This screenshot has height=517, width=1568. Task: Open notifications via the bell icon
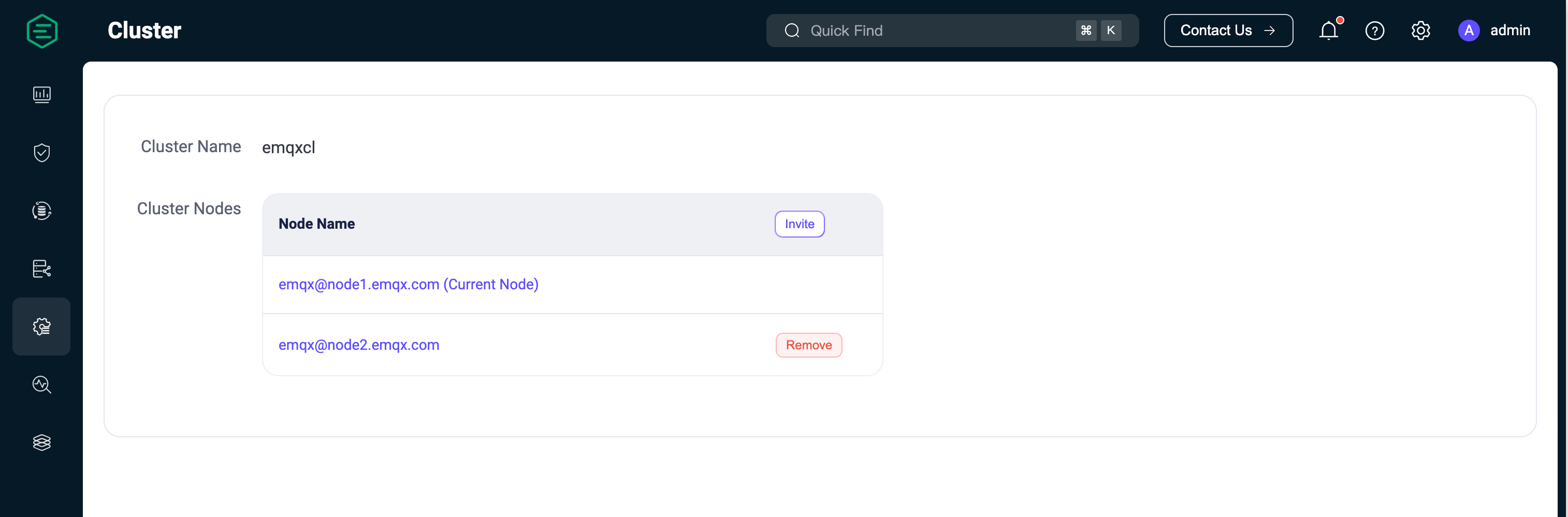1328,31
